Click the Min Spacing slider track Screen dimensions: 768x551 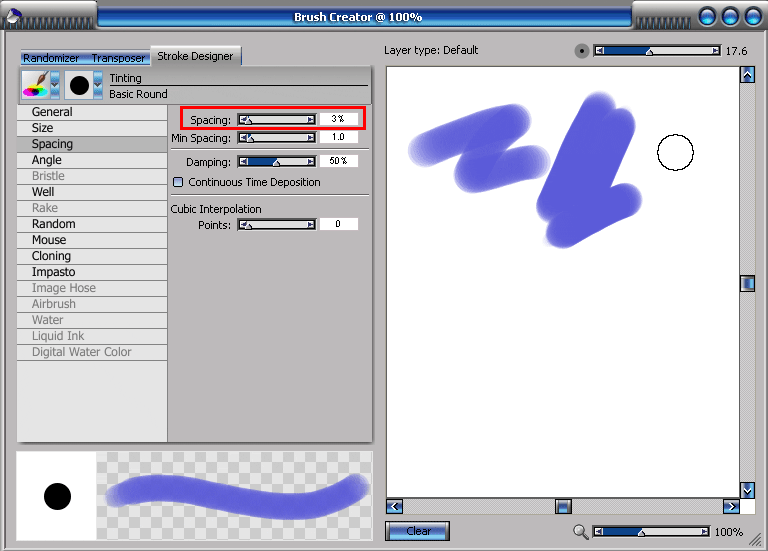point(277,138)
